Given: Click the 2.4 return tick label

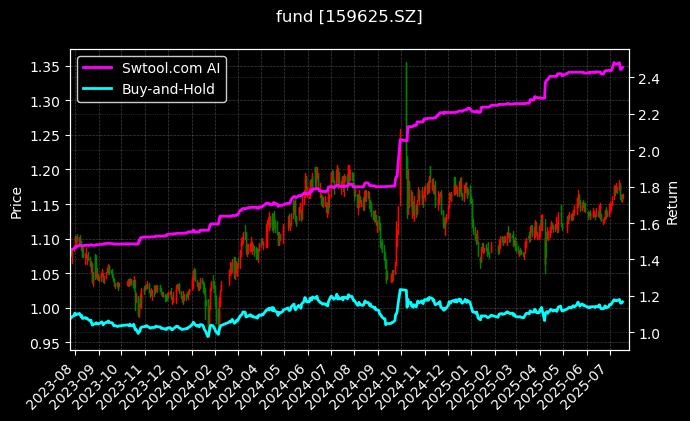Looking at the screenshot, I should coord(646,79).
